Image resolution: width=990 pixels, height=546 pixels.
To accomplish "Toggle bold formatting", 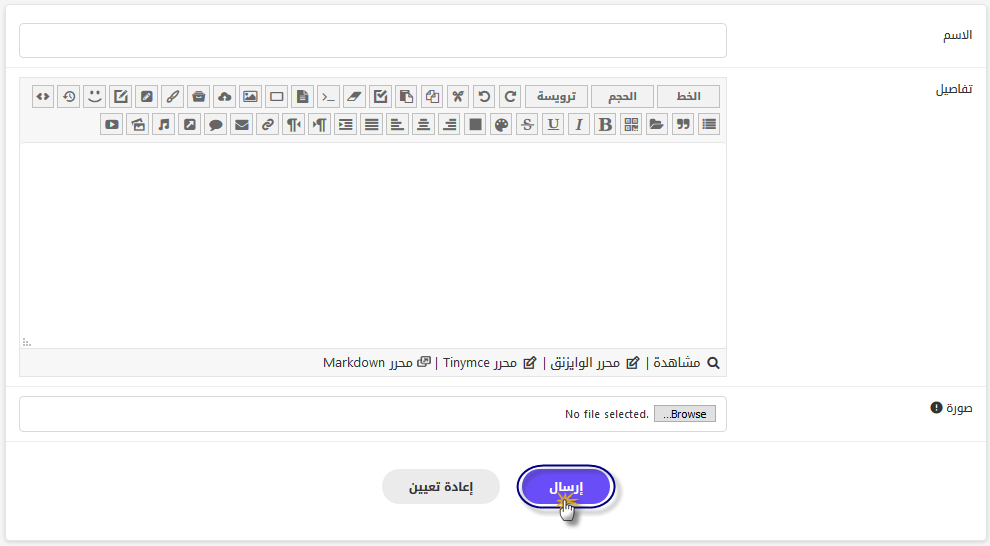I will pyautogui.click(x=605, y=124).
